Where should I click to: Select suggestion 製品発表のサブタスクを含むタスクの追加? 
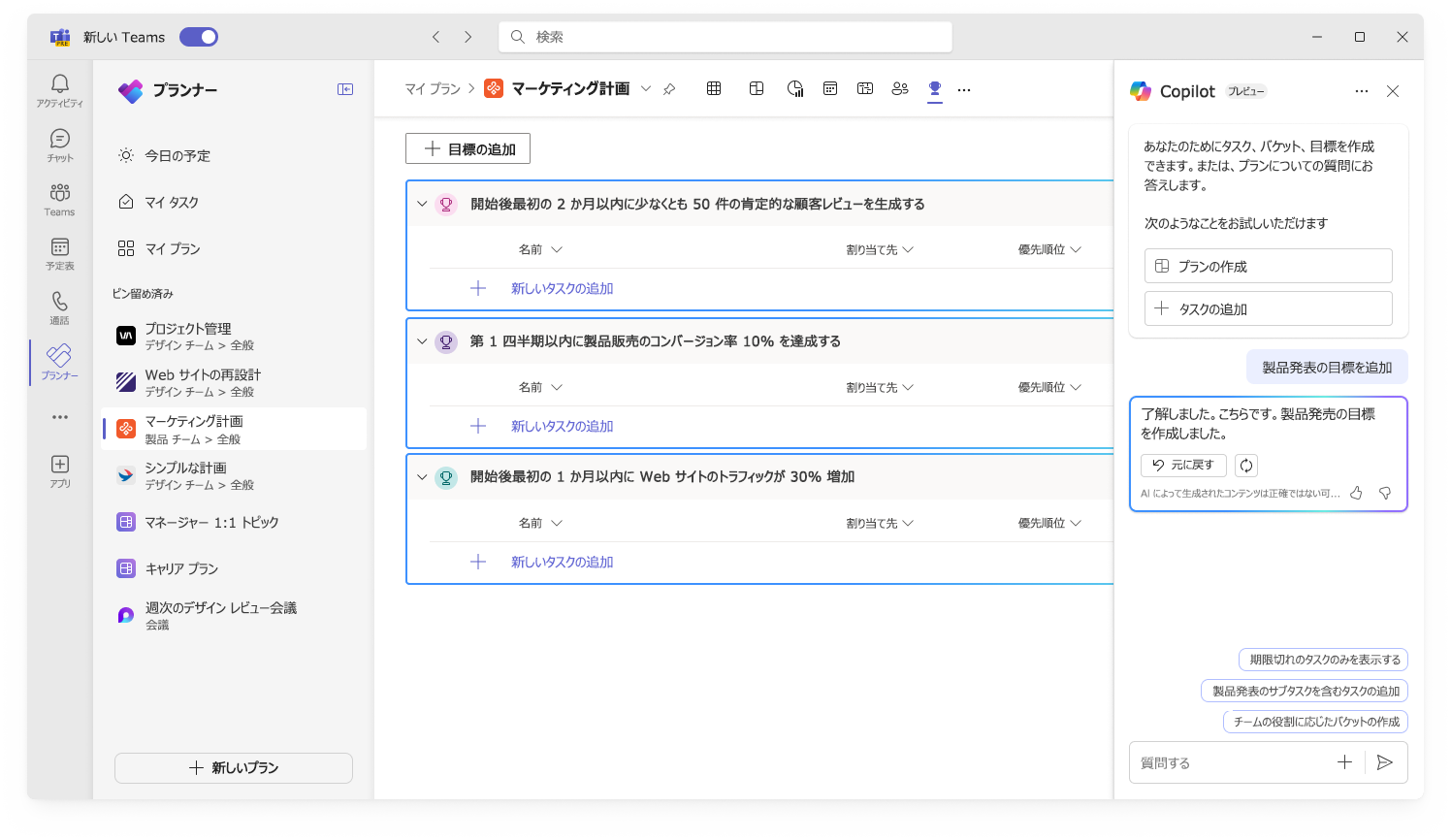(x=1305, y=691)
